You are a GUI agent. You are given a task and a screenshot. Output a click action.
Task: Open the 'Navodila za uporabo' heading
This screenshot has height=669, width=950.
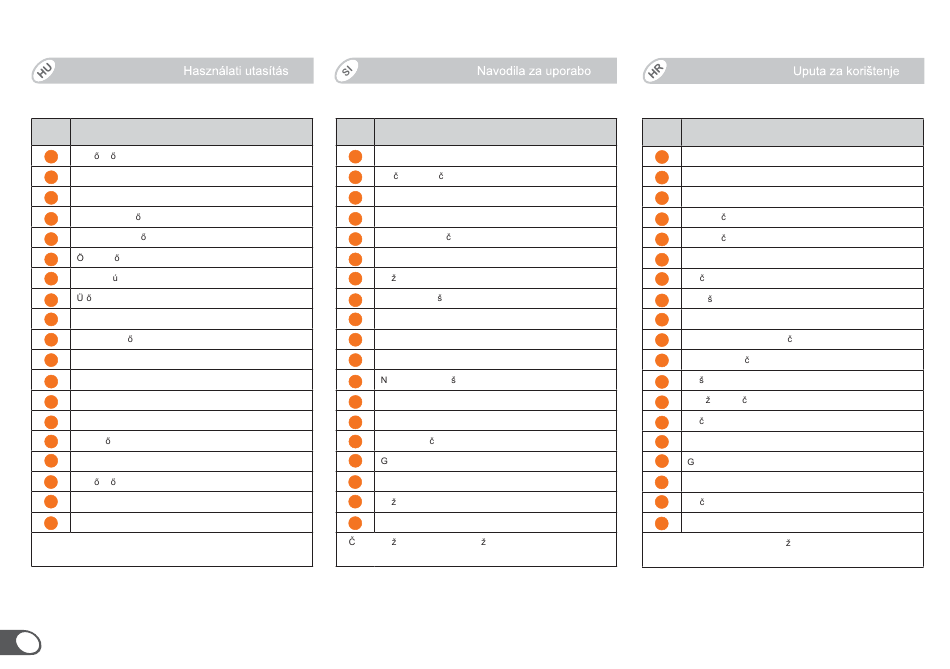(x=534, y=71)
